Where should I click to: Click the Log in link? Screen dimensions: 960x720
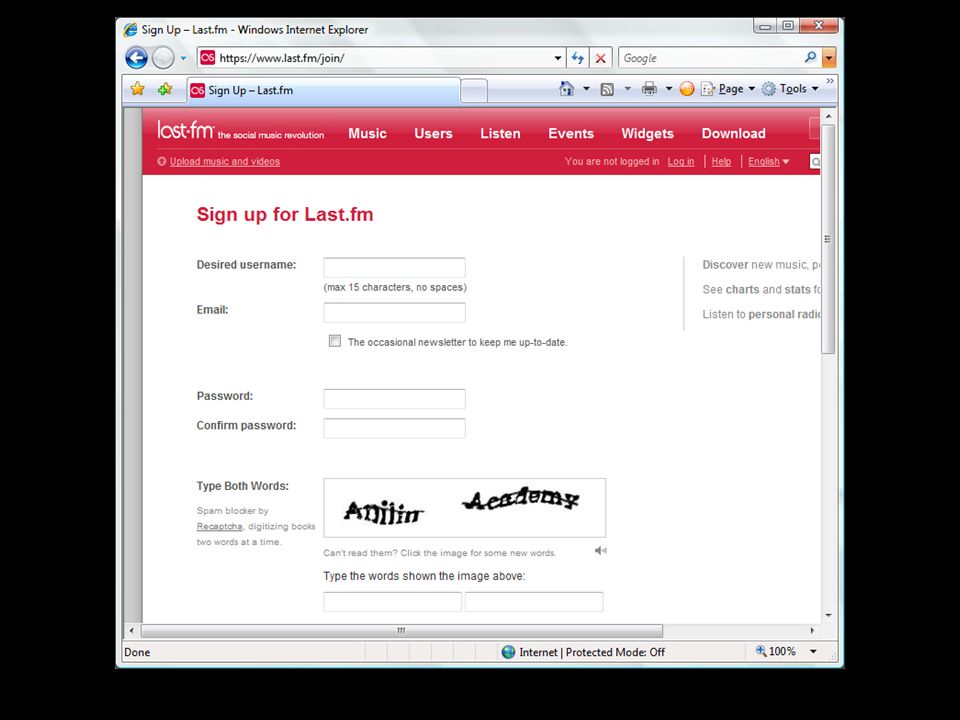coord(681,162)
